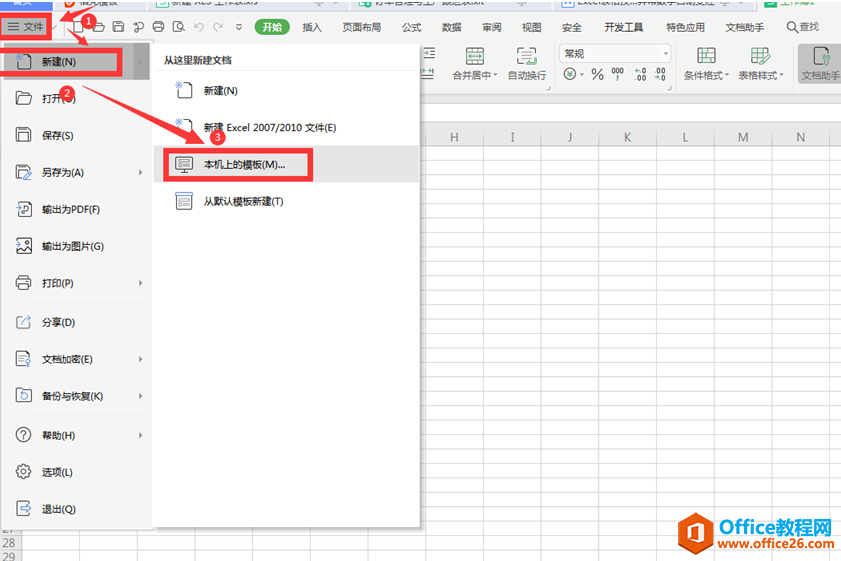Click the printer icon in quick toolbar
The image size is (841, 561).
click(x=159, y=26)
